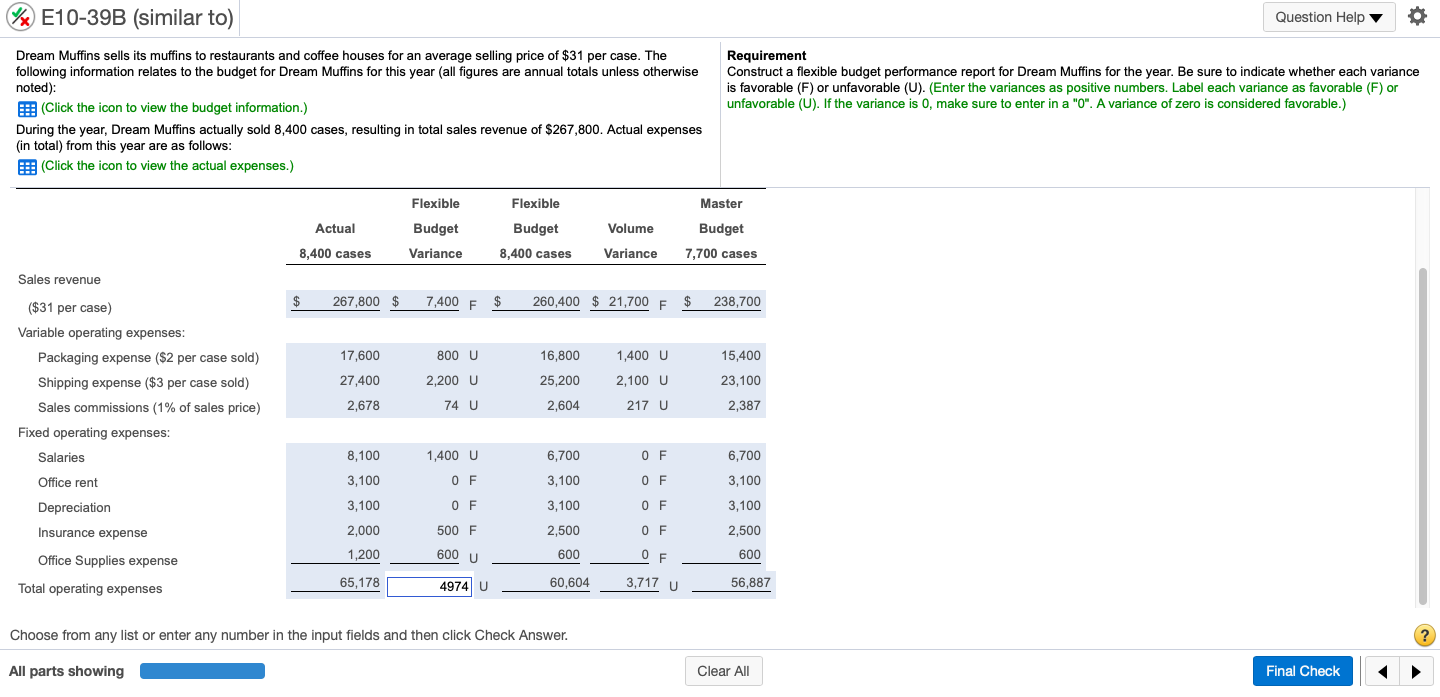Select the 7,400 sales revenue flexible variance
The image size is (1440, 697).
pyautogui.click(x=442, y=302)
